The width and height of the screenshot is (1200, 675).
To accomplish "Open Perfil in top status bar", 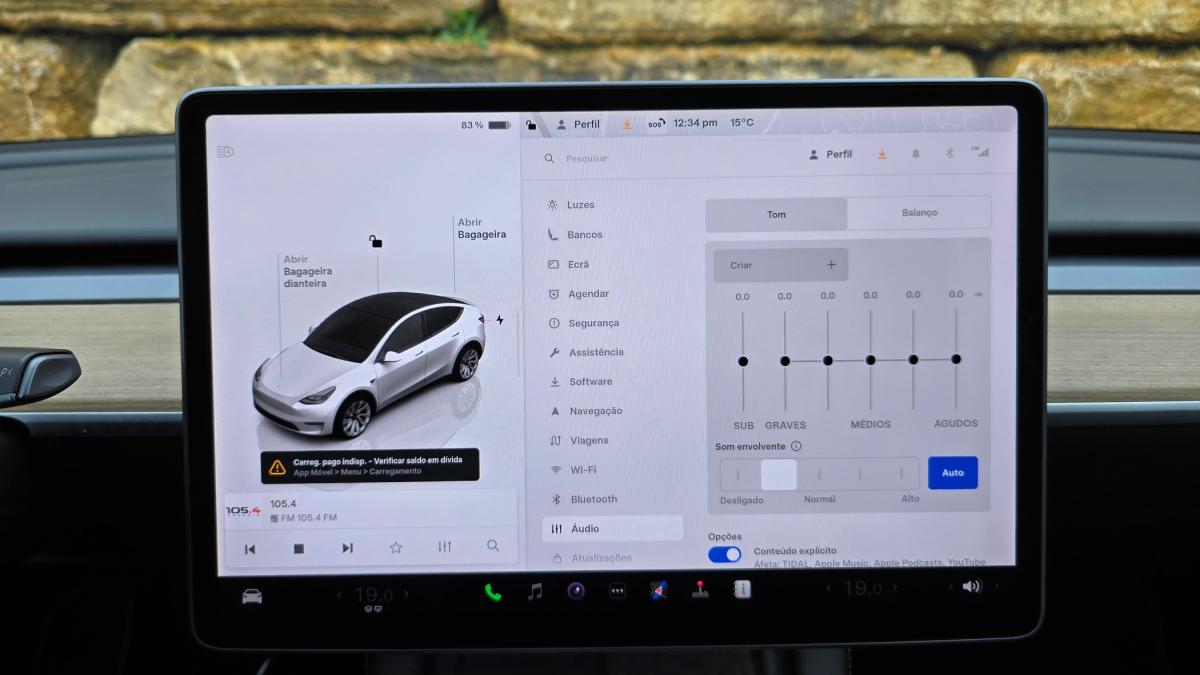I will (x=578, y=124).
